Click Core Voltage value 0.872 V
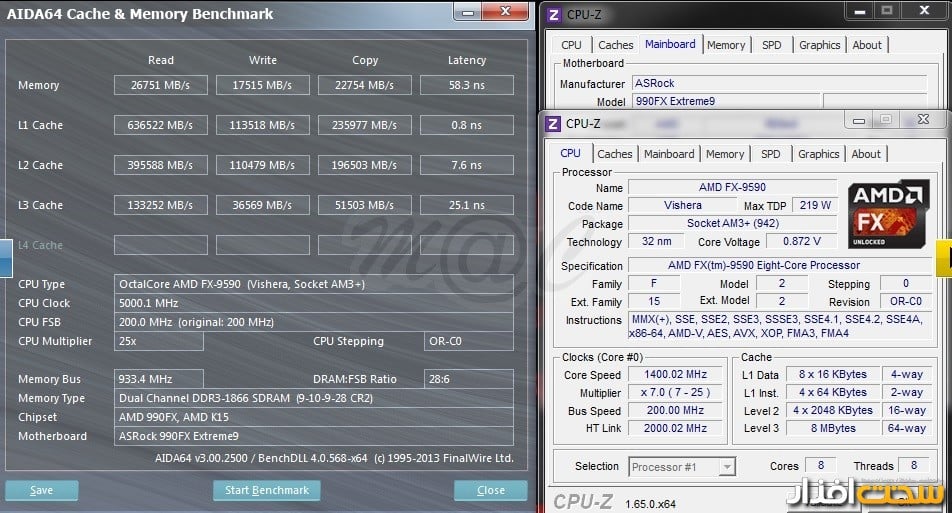 point(801,242)
